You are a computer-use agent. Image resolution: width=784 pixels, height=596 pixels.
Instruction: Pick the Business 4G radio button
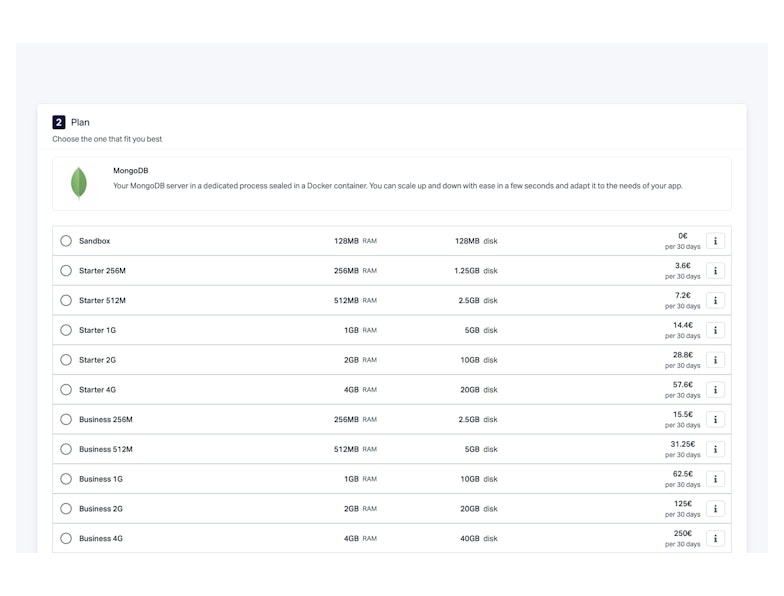pyautogui.click(x=66, y=538)
